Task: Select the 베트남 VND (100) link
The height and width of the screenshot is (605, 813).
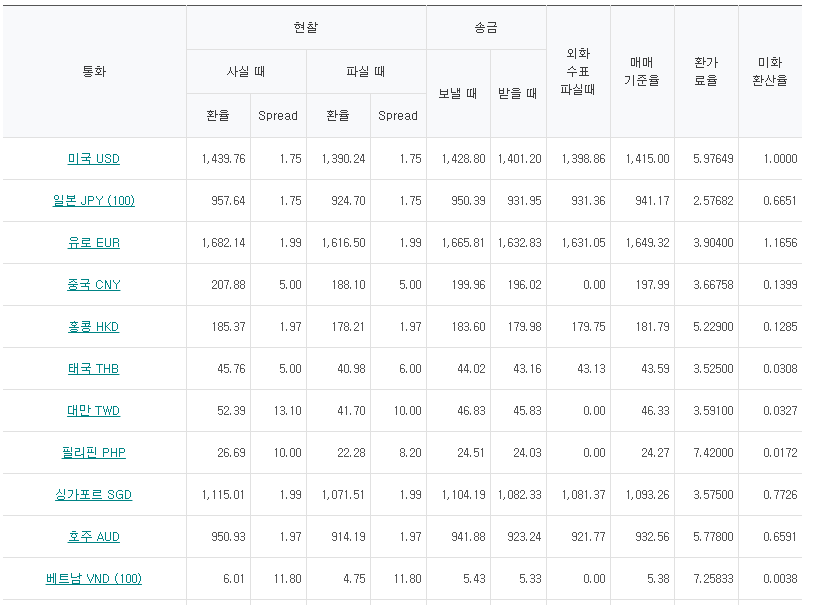Action: click(x=93, y=579)
